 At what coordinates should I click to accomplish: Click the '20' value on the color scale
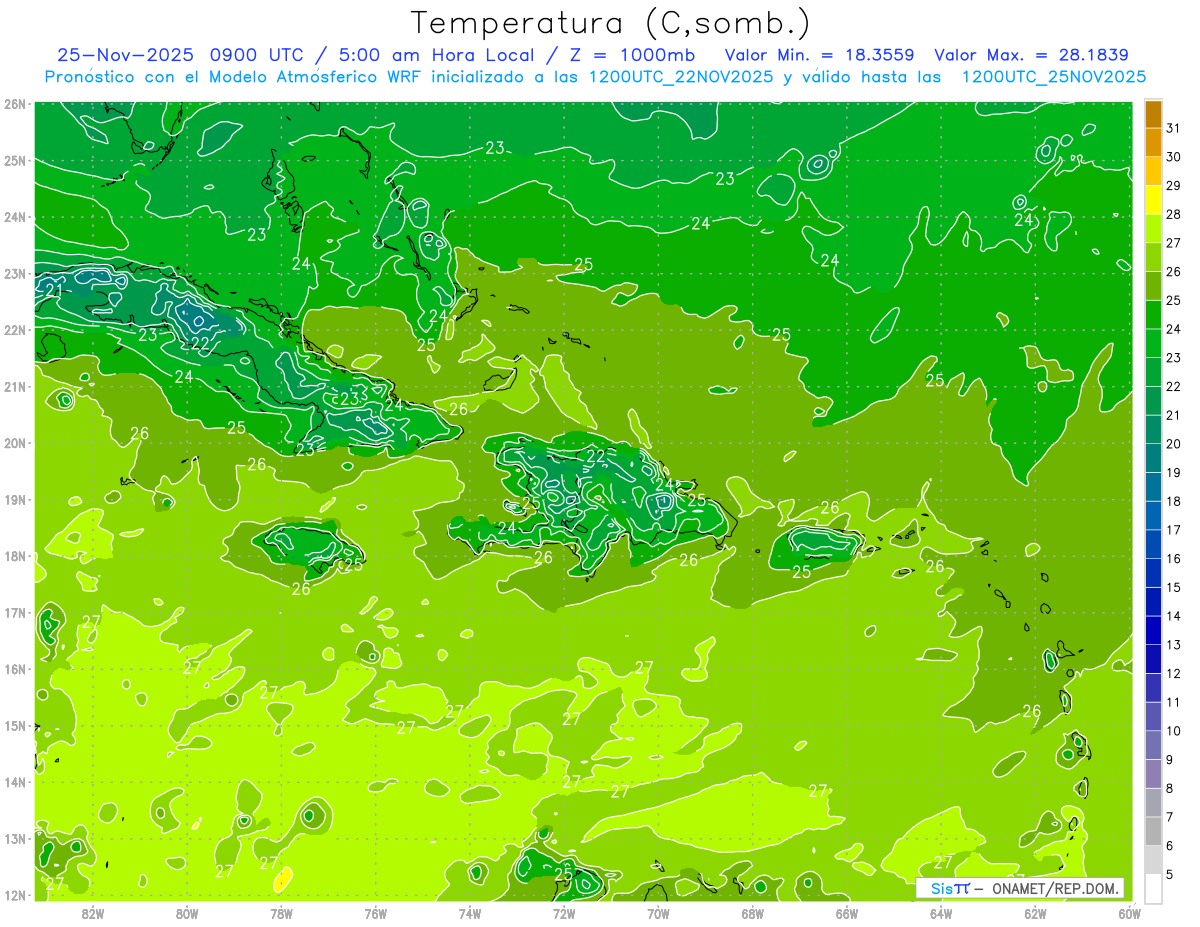tap(1174, 444)
